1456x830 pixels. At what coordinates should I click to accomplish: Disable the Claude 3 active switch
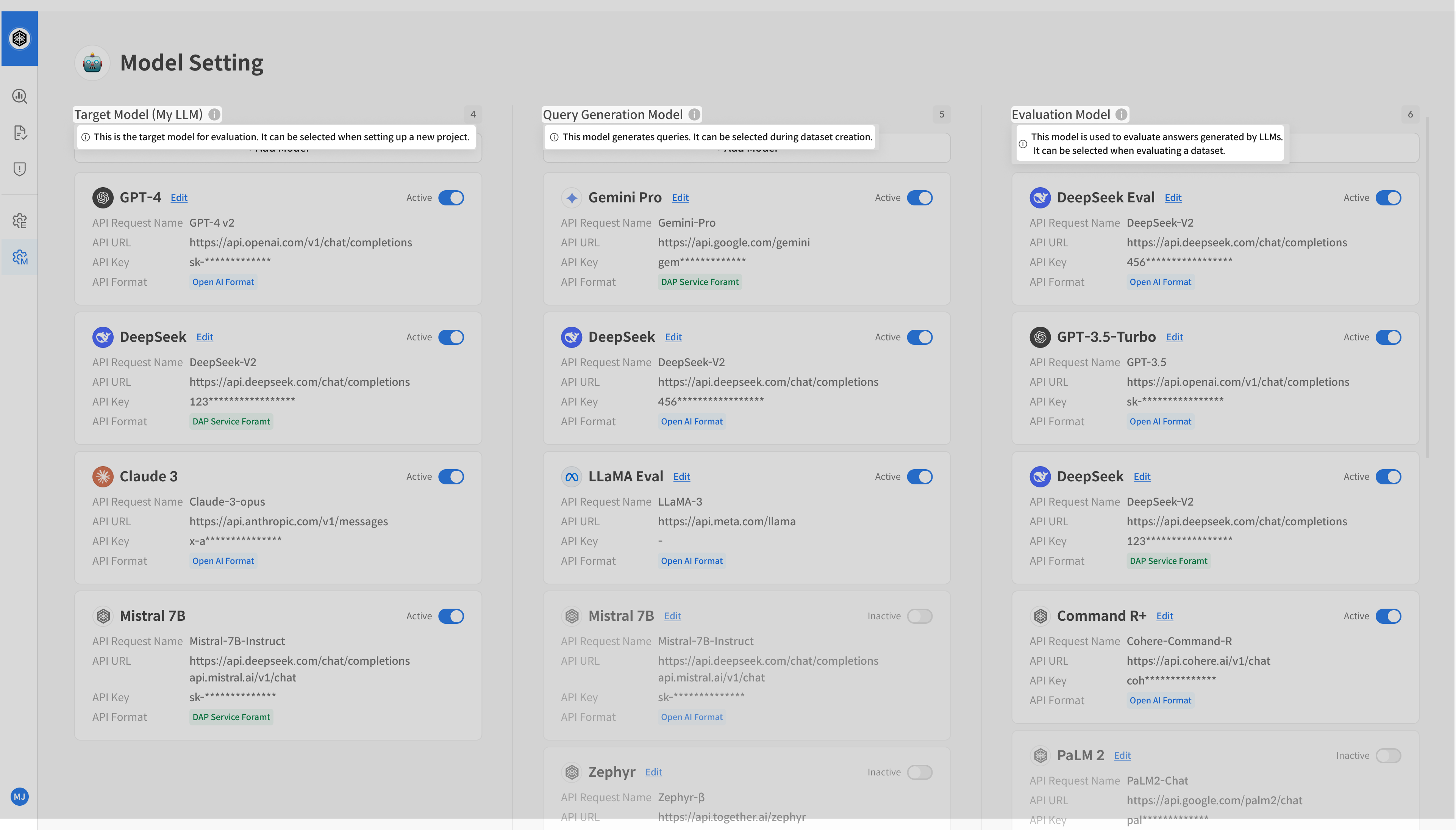coord(451,476)
